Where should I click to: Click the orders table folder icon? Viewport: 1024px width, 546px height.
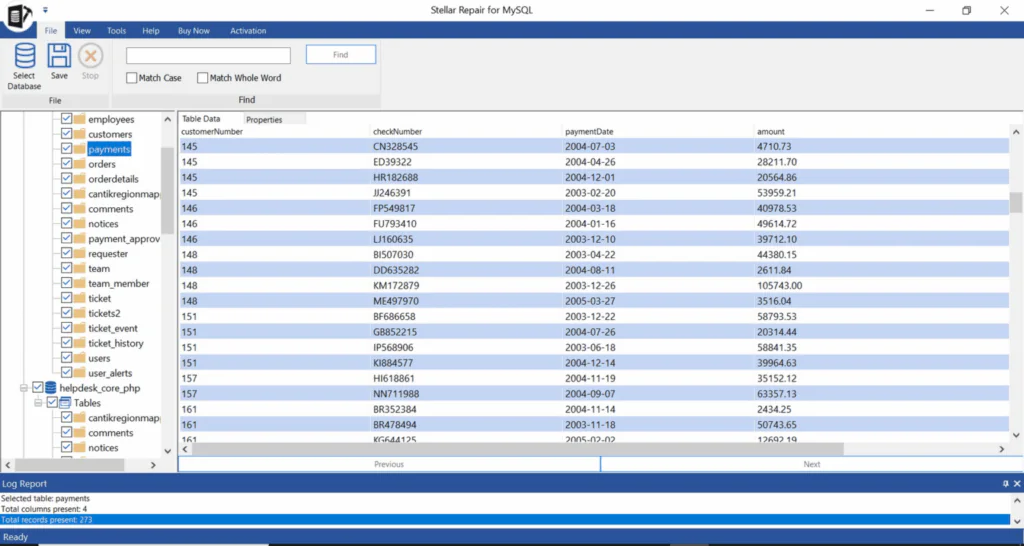[x=80, y=164]
